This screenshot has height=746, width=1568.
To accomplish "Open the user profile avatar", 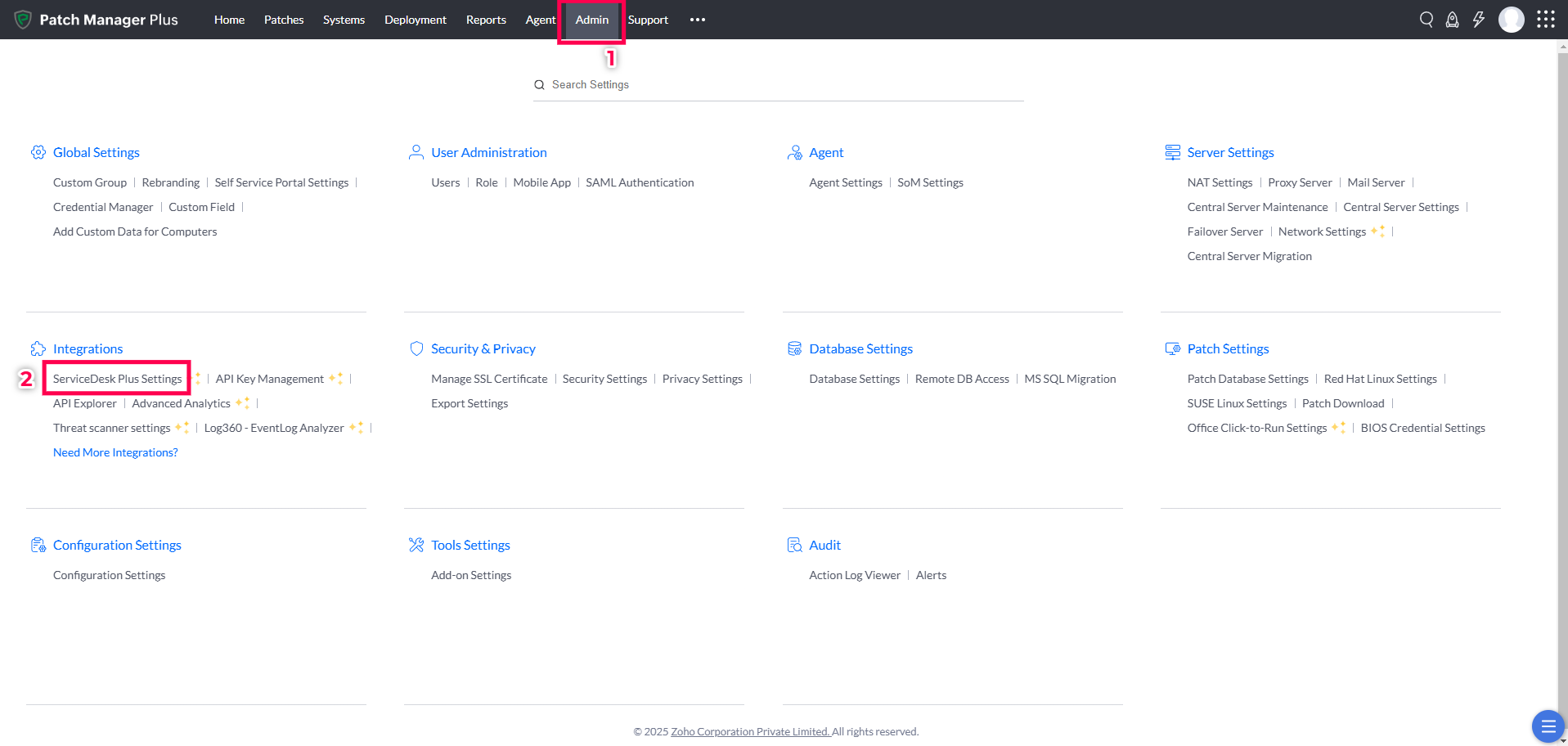I will click(1512, 20).
